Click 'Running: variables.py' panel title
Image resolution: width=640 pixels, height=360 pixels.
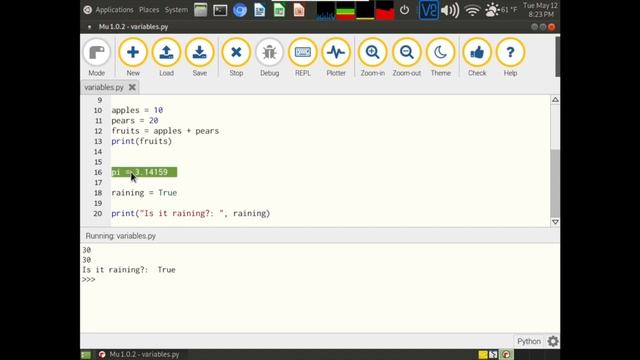tap(121, 236)
